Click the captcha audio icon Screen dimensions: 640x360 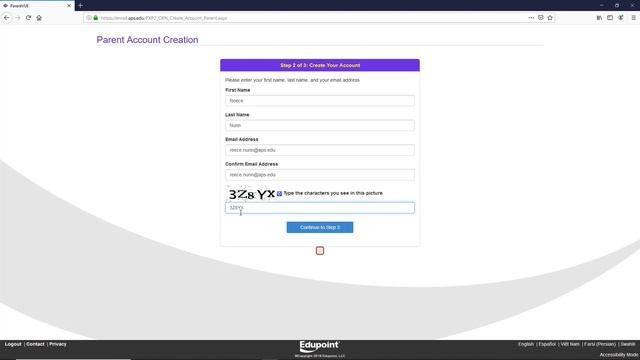pos(279,193)
